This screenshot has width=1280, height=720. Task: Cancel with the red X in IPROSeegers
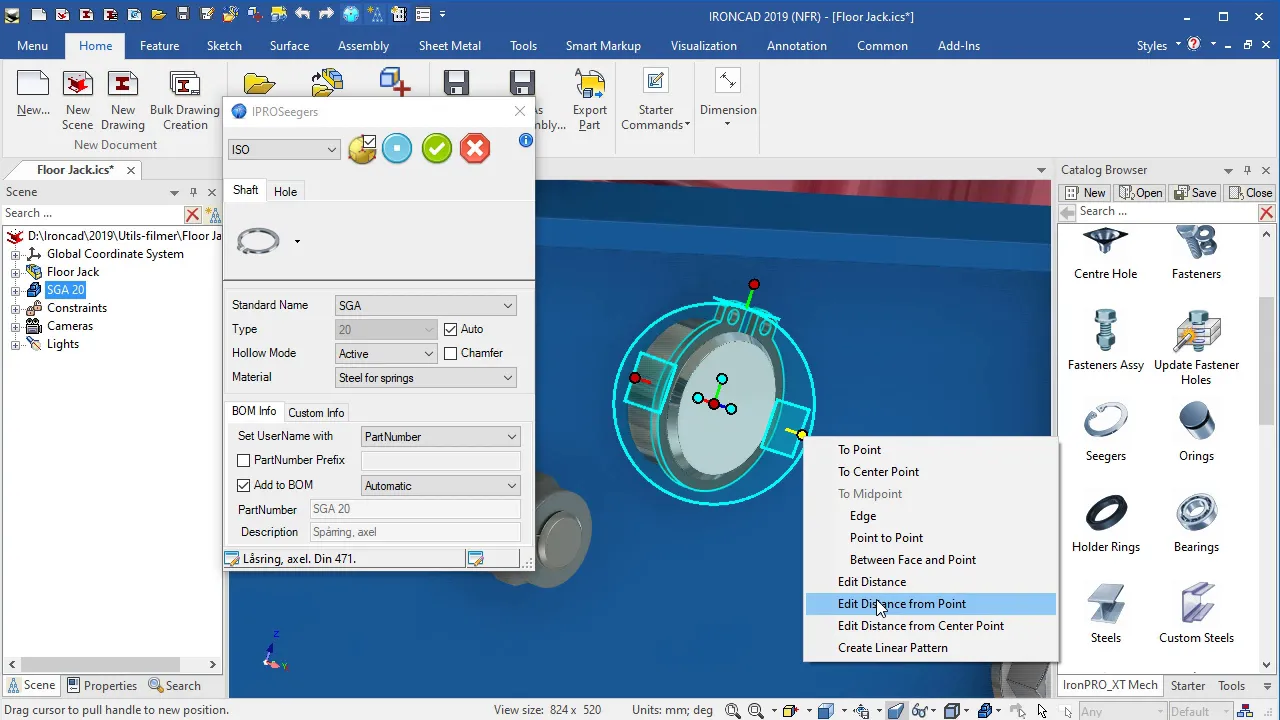pyautogui.click(x=475, y=149)
